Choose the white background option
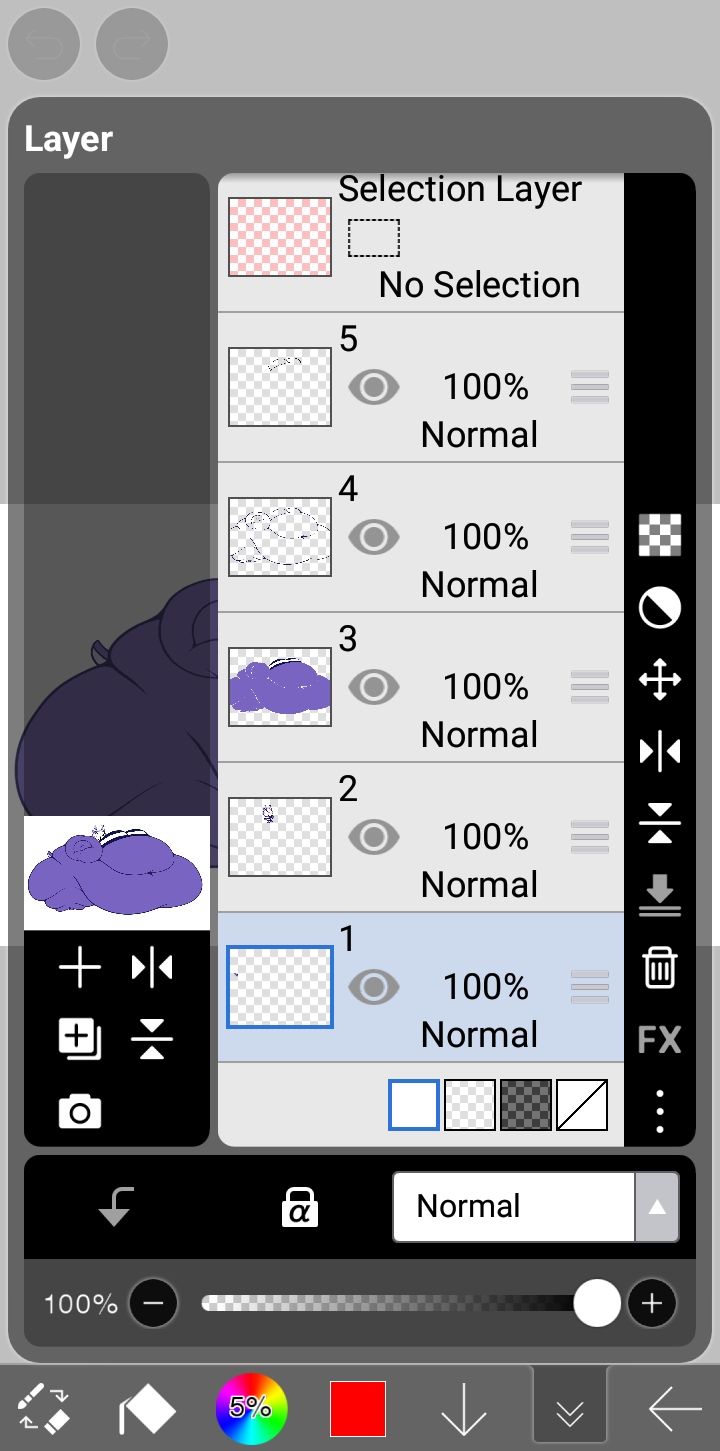Viewport: 720px width, 1451px height. 414,1105
